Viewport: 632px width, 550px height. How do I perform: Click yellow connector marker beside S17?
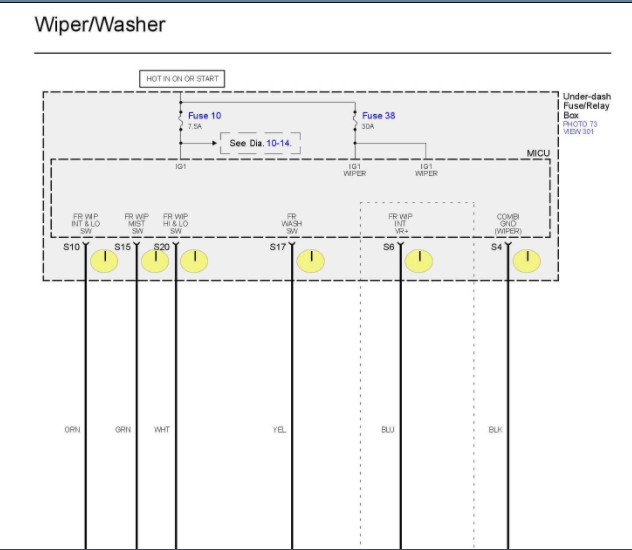(311, 261)
